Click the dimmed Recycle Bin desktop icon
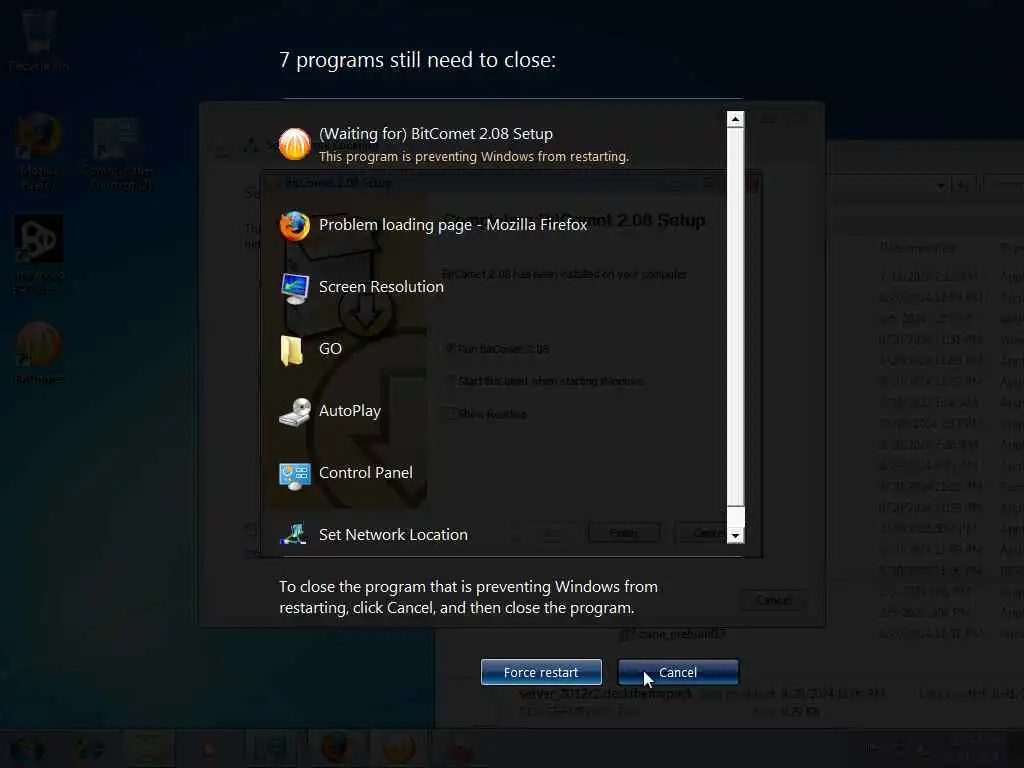The width and height of the screenshot is (1024, 768). 39,39
